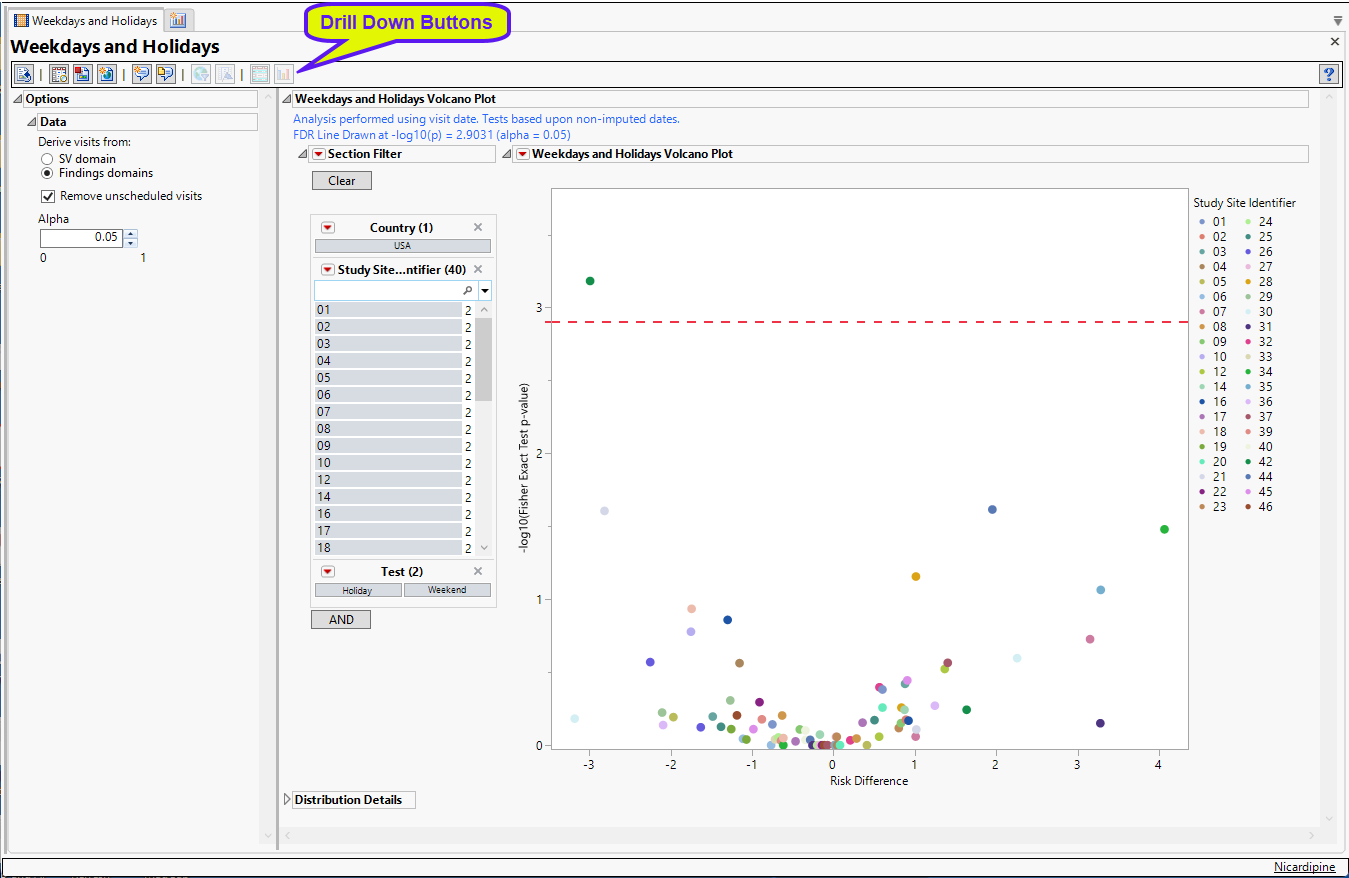The height and width of the screenshot is (878, 1349).
Task: Select the Findings domains radio button
Action: [x=47, y=173]
